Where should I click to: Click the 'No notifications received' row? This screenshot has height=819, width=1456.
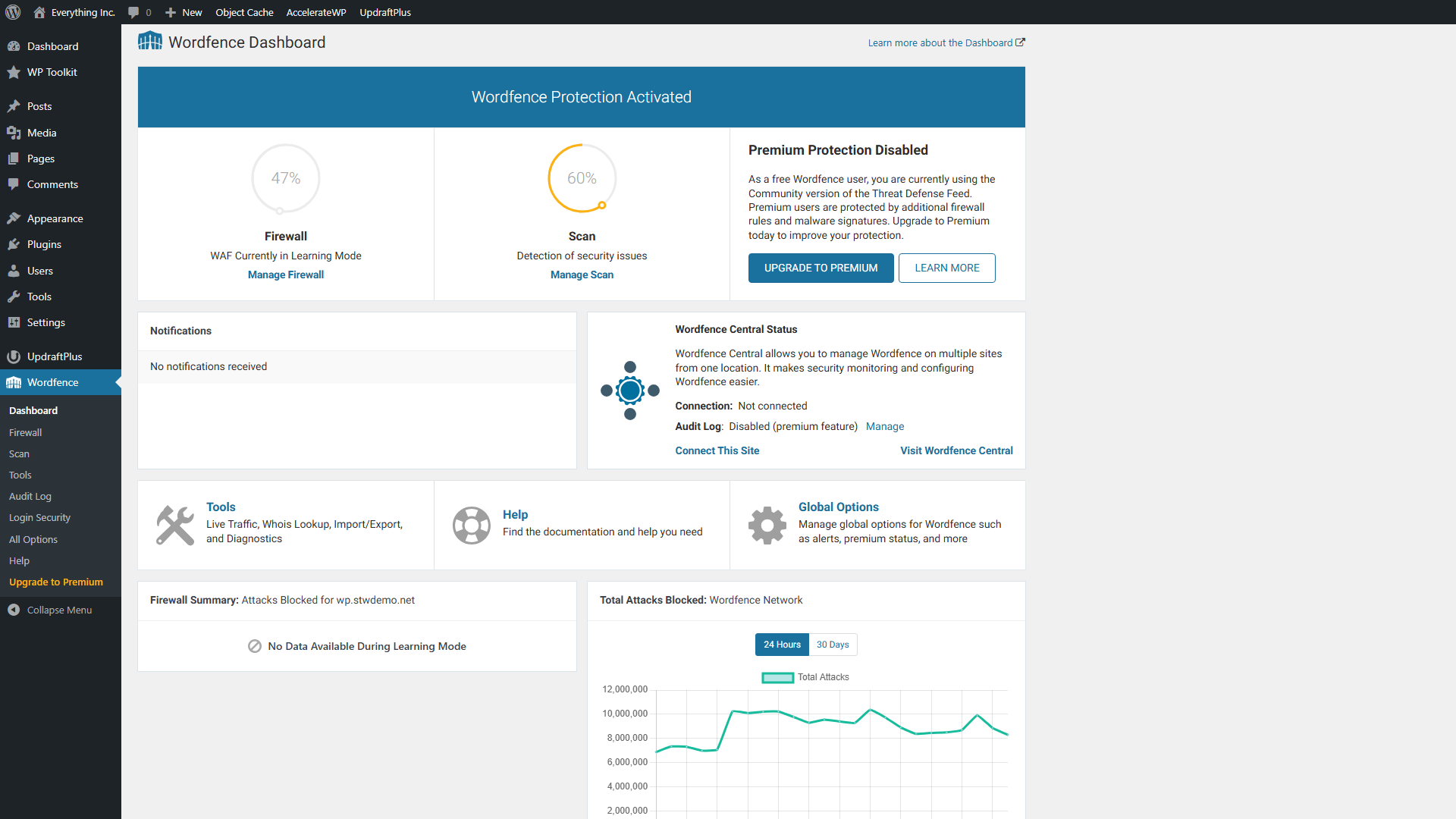(x=357, y=366)
